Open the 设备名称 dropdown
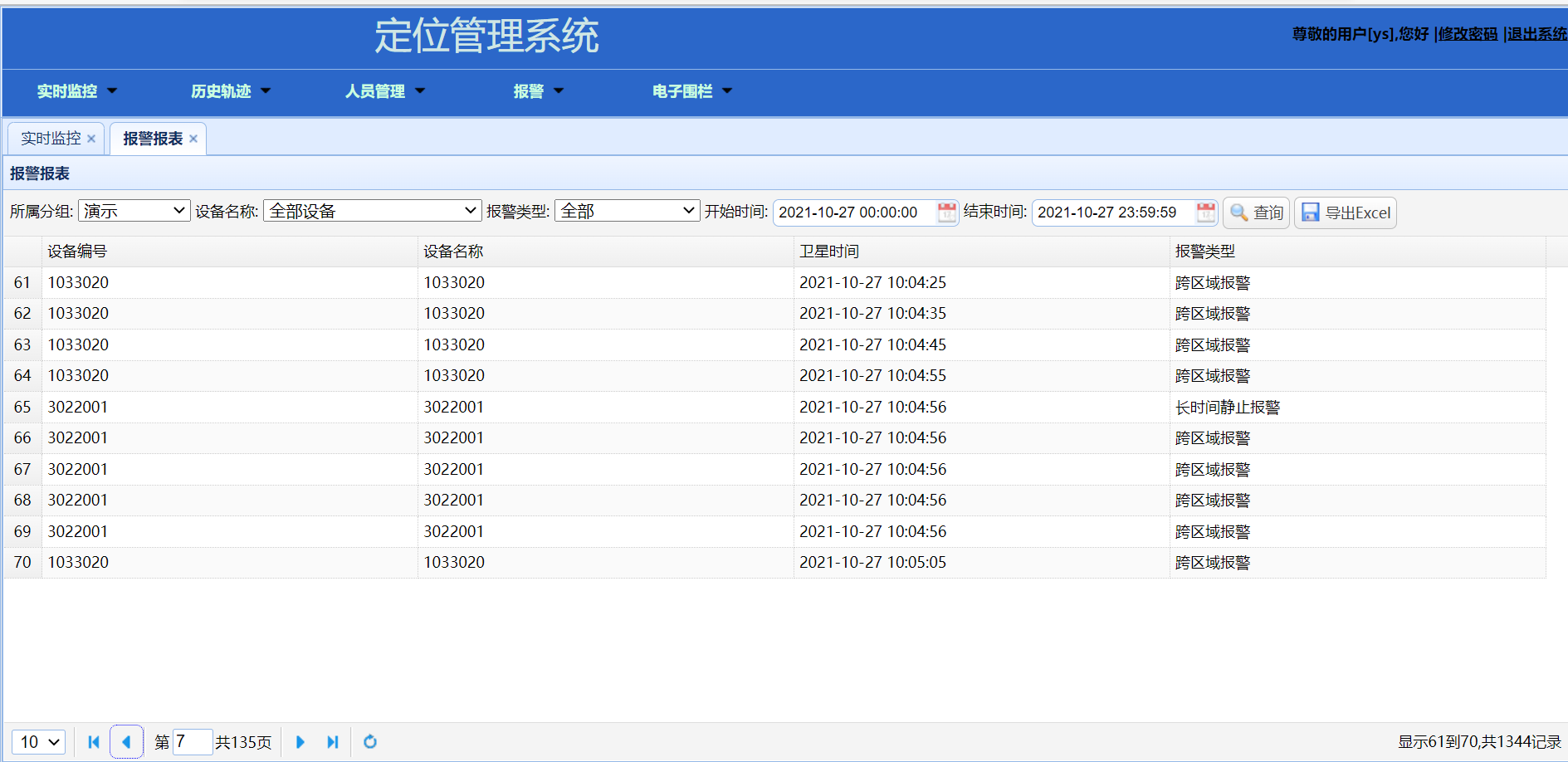Screen dimensions: 1568x762 [373, 211]
